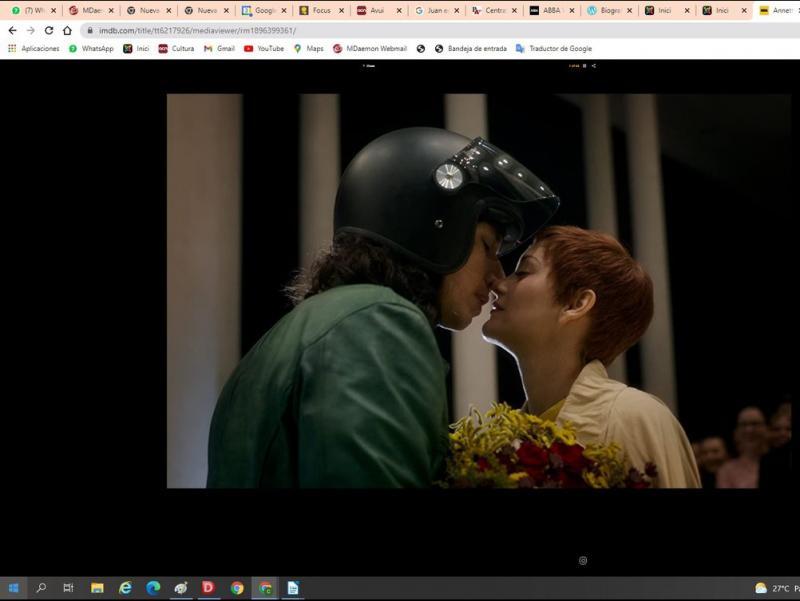The width and height of the screenshot is (800, 601).
Task: Close the Juan search tab
Action: (x=457, y=10)
